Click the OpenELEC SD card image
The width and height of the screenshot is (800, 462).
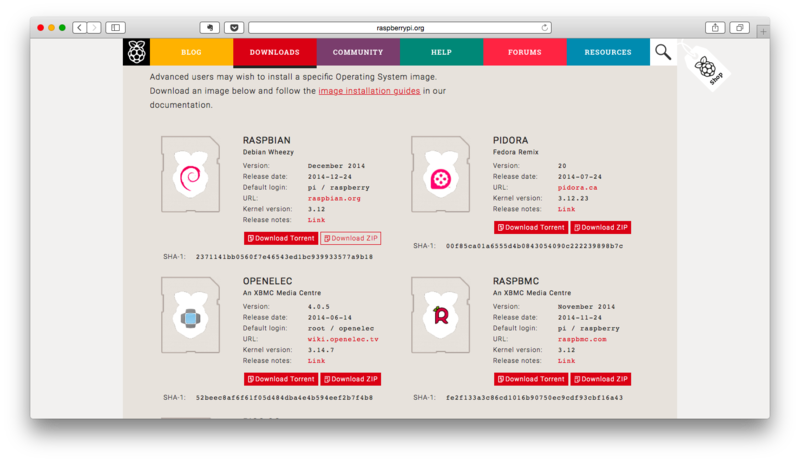[190, 315]
